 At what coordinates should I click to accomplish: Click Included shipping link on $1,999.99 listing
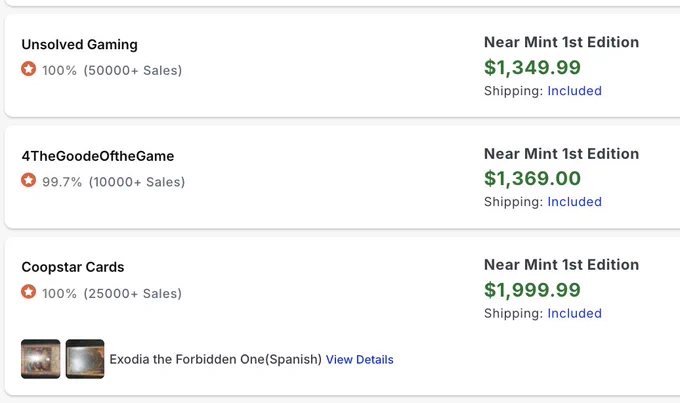(574, 313)
